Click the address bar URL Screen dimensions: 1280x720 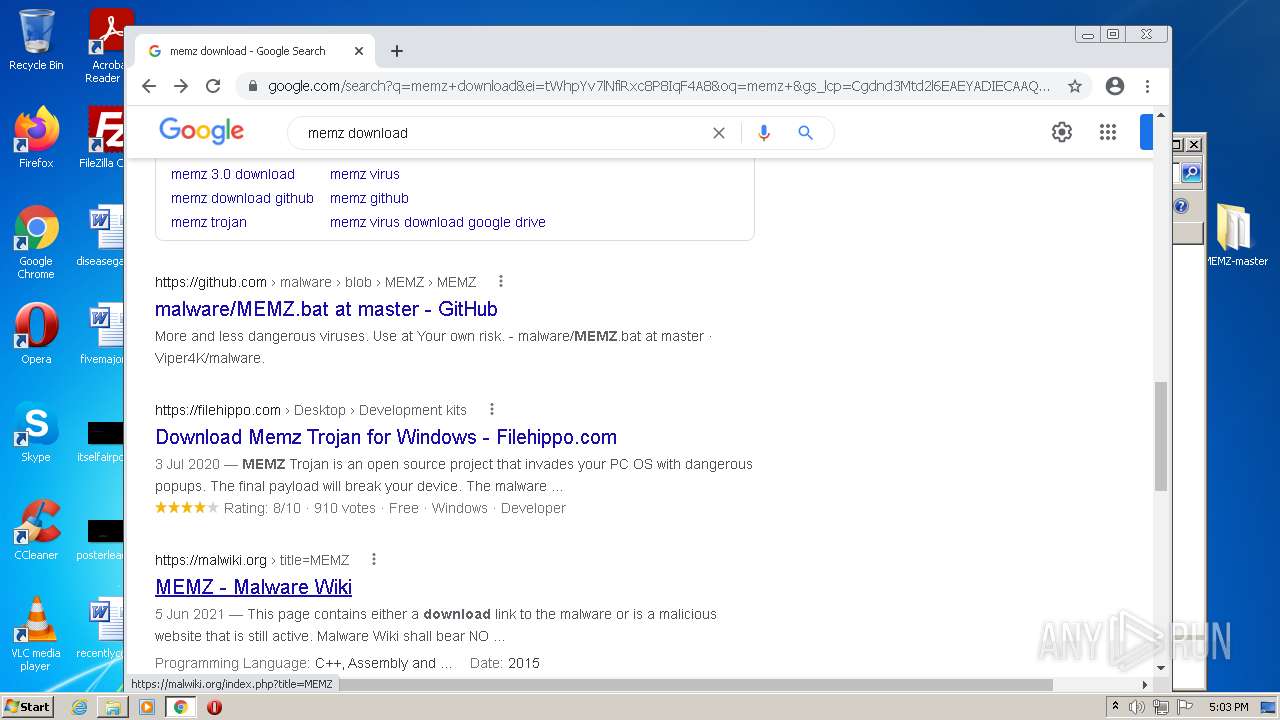659,86
